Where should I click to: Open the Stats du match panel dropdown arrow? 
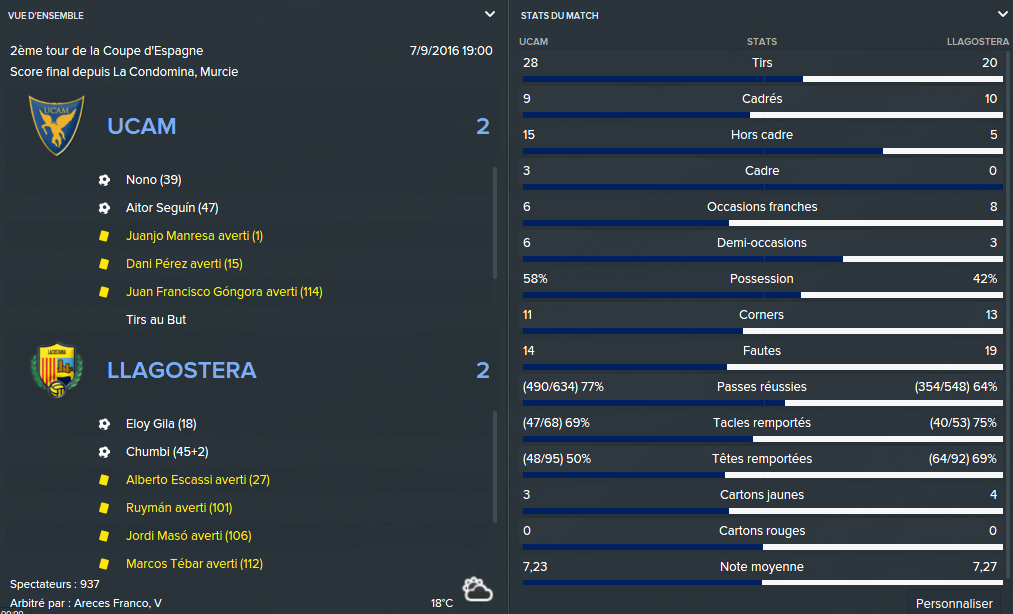pyautogui.click(x=1003, y=14)
